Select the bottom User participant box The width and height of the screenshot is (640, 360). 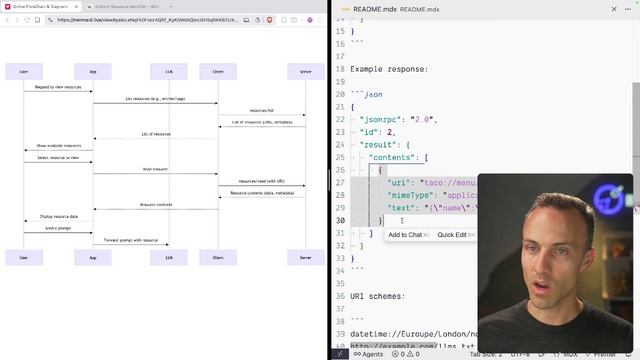(x=24, y=258)
